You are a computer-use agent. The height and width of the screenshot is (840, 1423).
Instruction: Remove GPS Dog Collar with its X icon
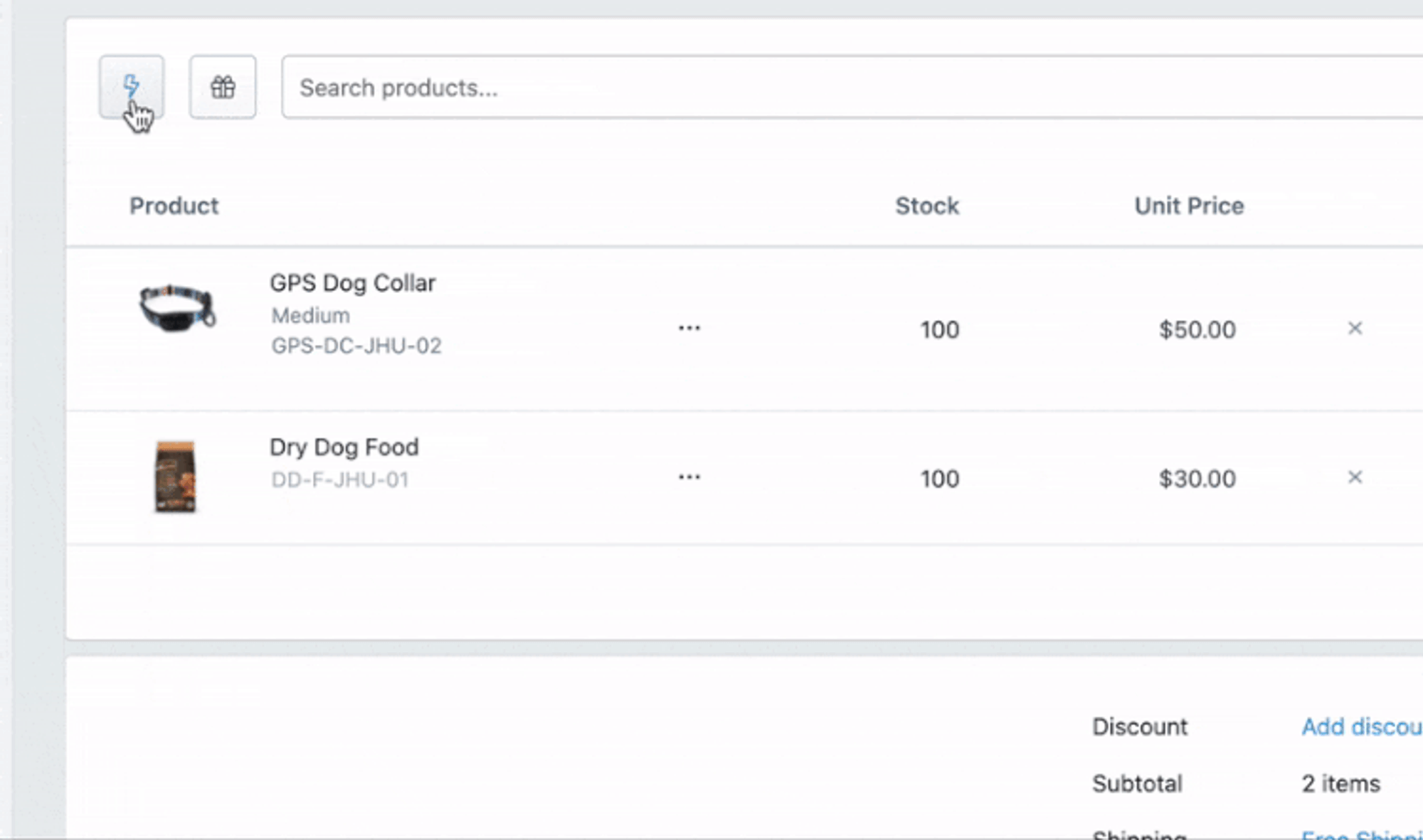click(1355, 328)
